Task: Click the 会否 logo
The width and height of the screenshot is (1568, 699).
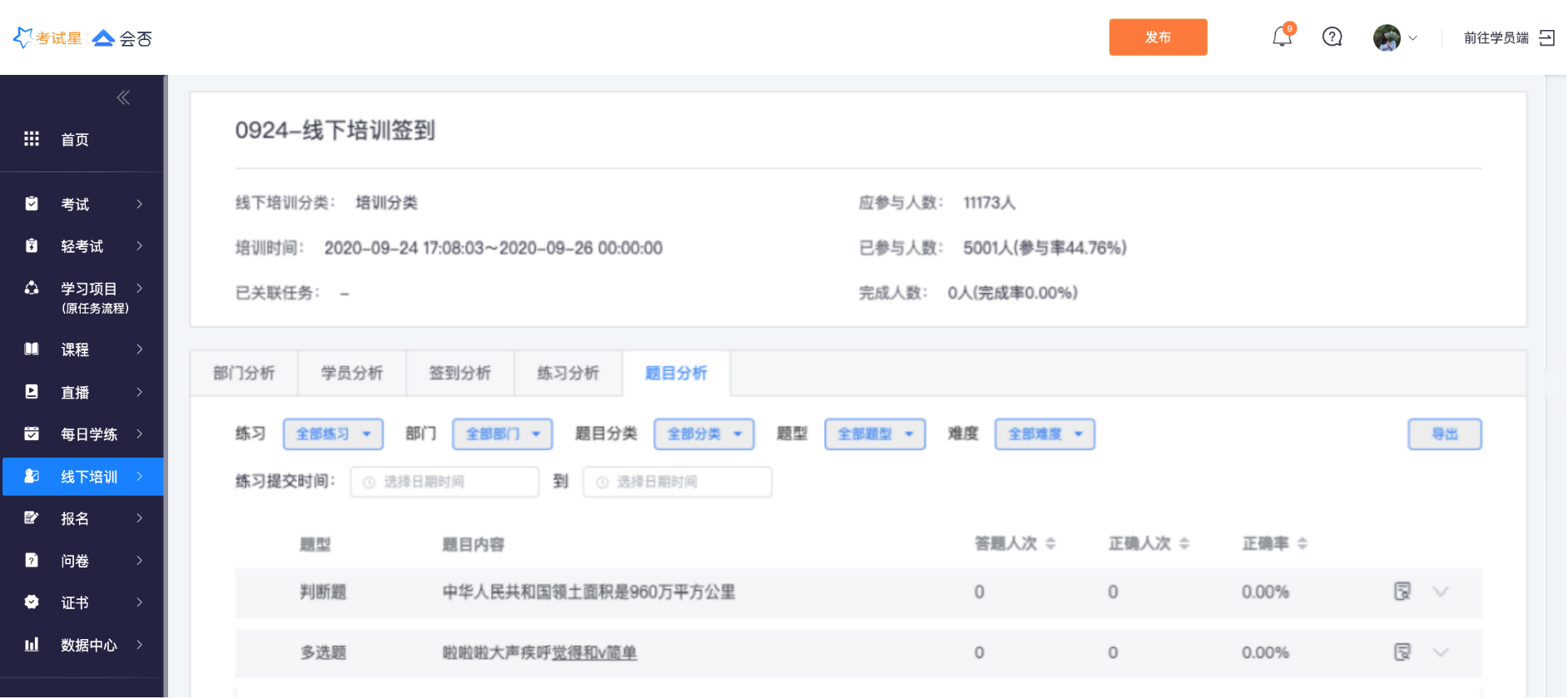Action: coord(122,38)
